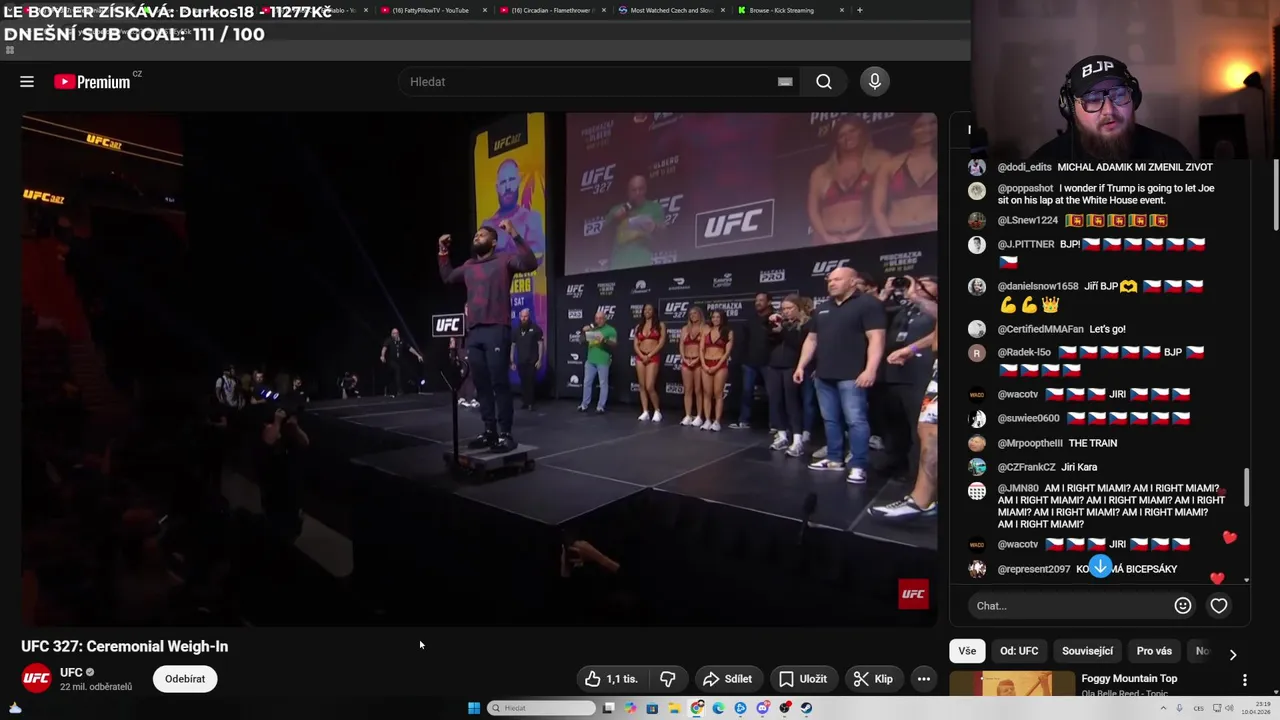Send a heart reaction in chat
Image resolution: width=1280 pixels, height=720 pixels.
1219,605
